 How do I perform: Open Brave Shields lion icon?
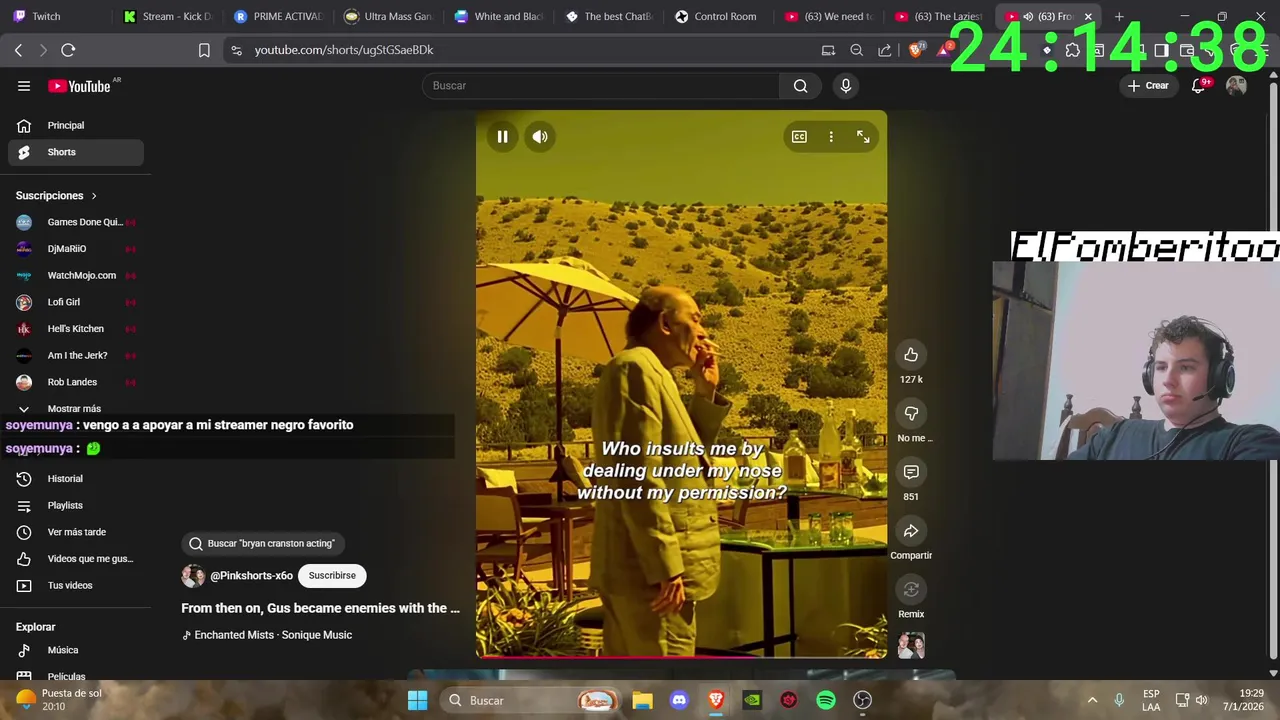point(915,50)
